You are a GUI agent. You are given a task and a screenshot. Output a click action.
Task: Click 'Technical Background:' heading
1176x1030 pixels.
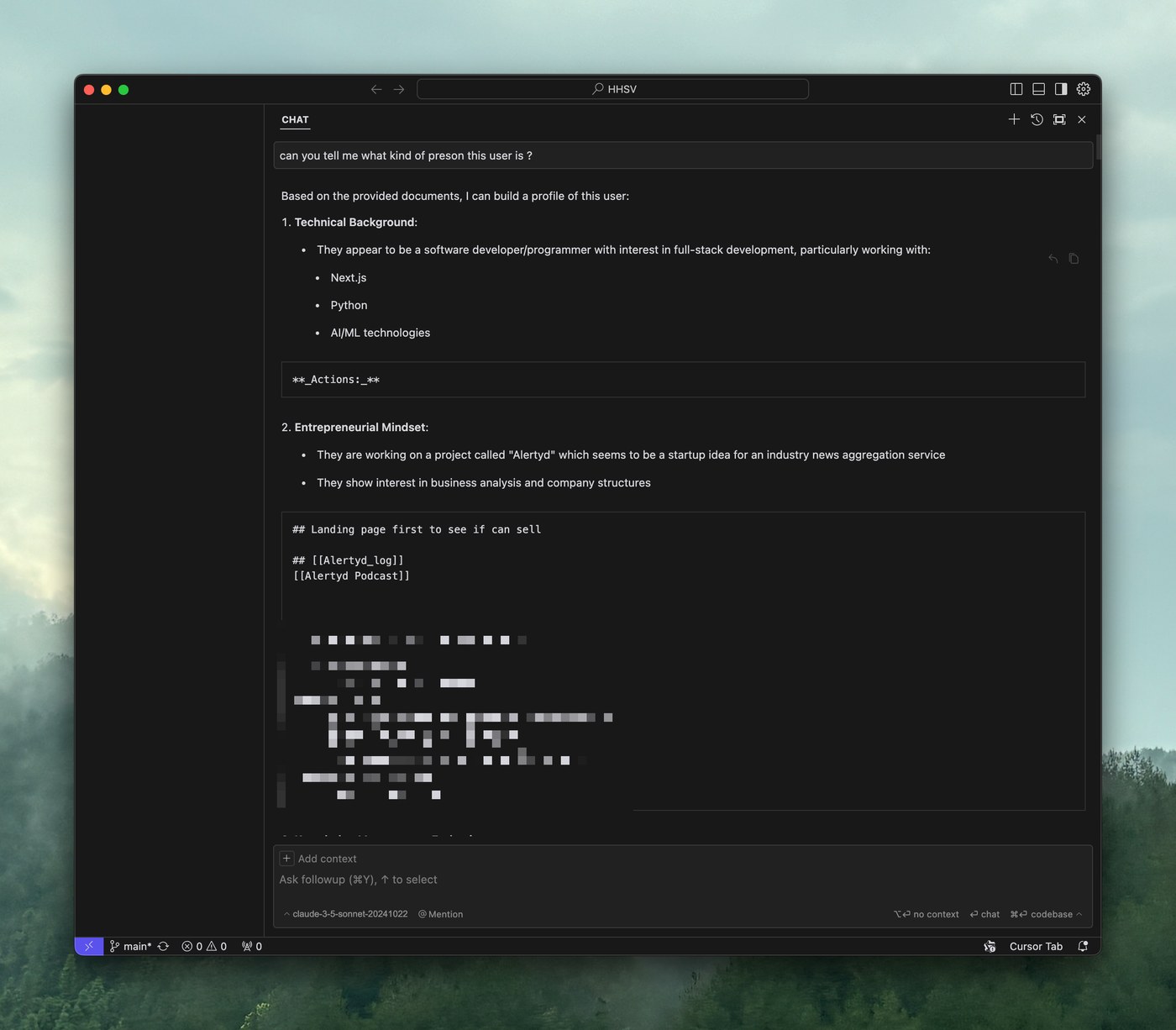pos(355,222)
